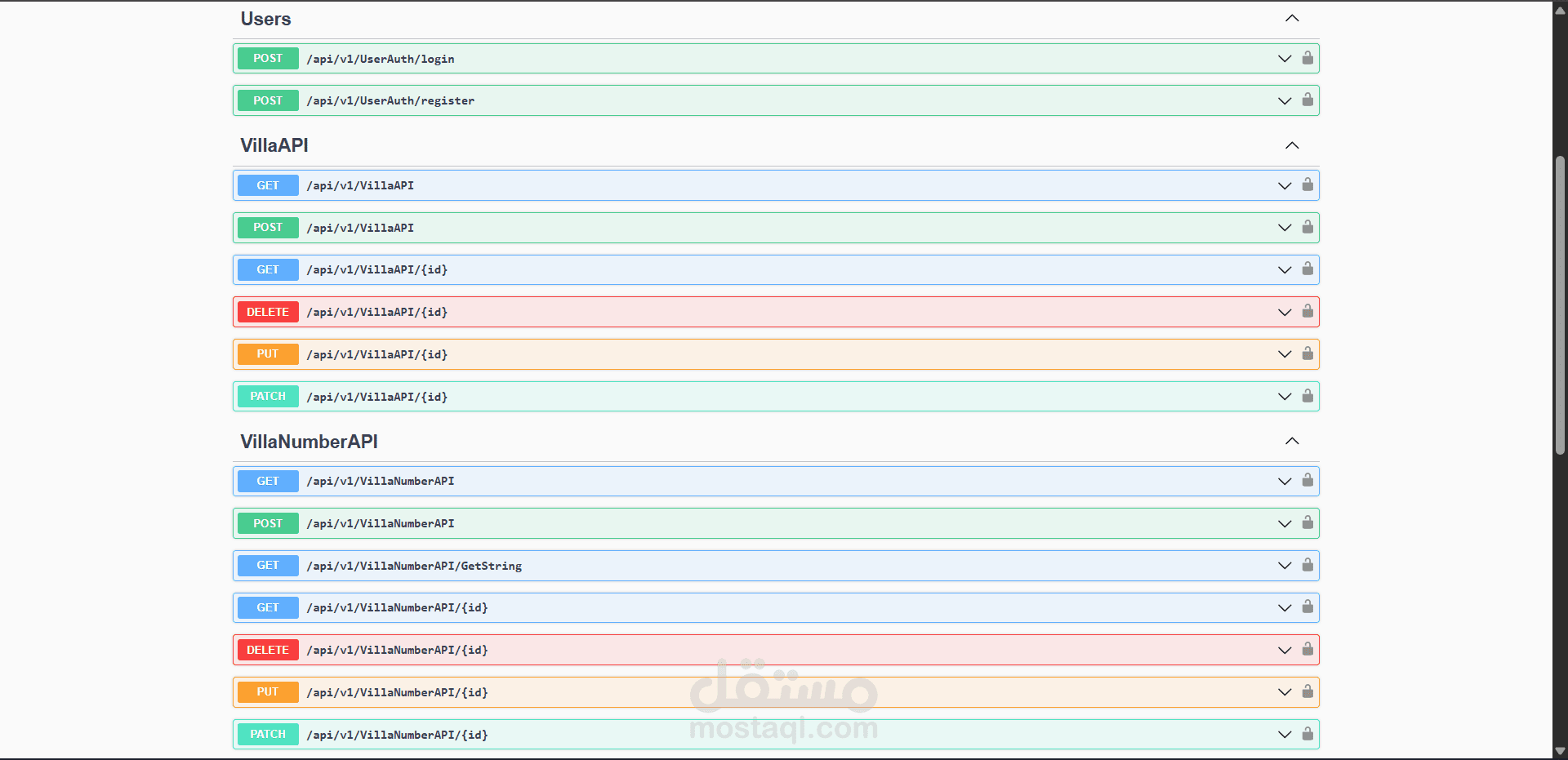Click the POST badge for UserAuth/register
The width and height of the screenshot is (1568, 760).
pyautogui.click(x=268, y=100)
